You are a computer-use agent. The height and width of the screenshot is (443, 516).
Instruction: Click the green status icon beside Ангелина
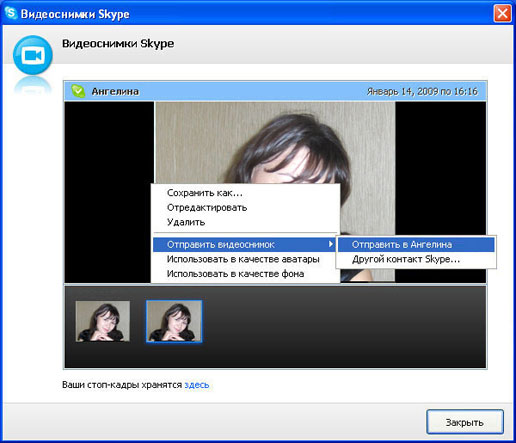78,91
